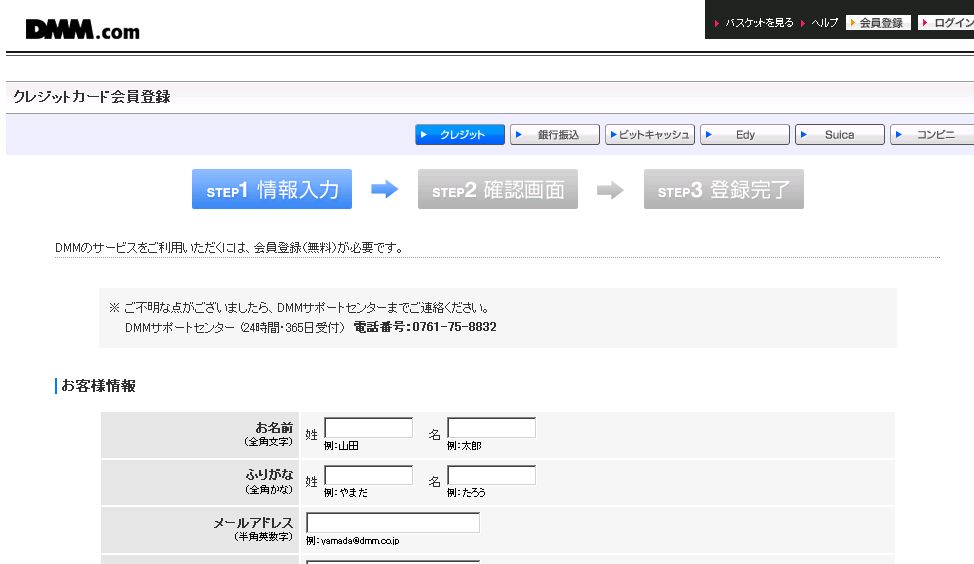Click the お客様情報 section heading
This screenshot has height=564, width=974.
pyautogui.click(x=98, y=386)
